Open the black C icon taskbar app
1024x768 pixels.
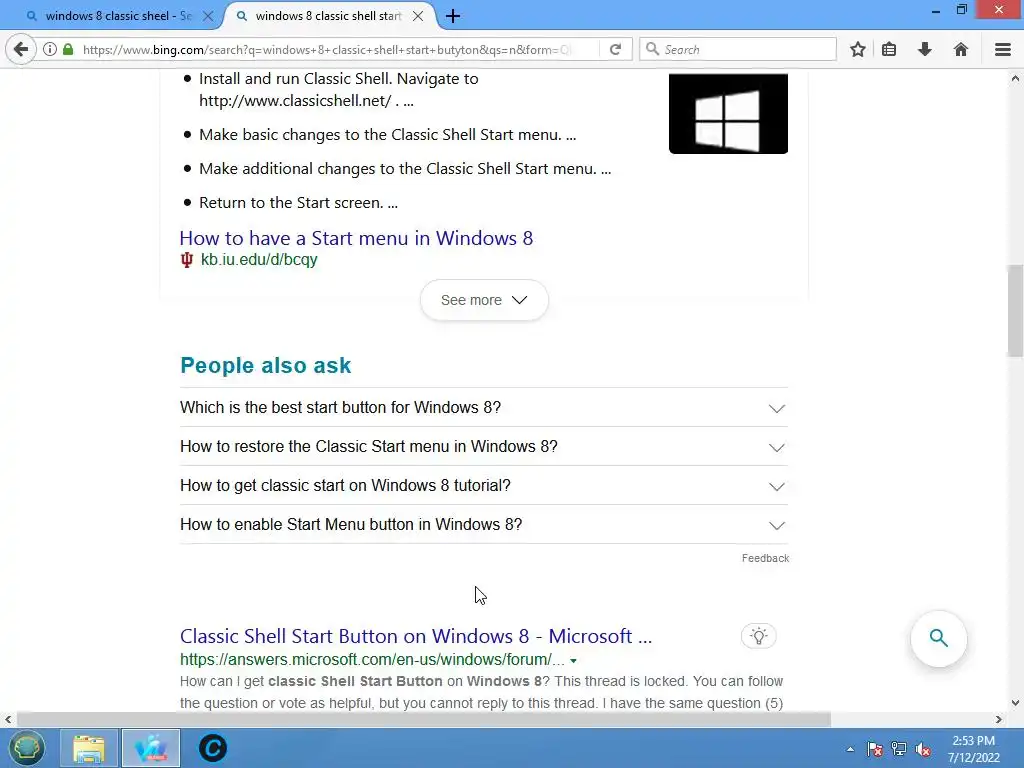(x=212, y=748)
